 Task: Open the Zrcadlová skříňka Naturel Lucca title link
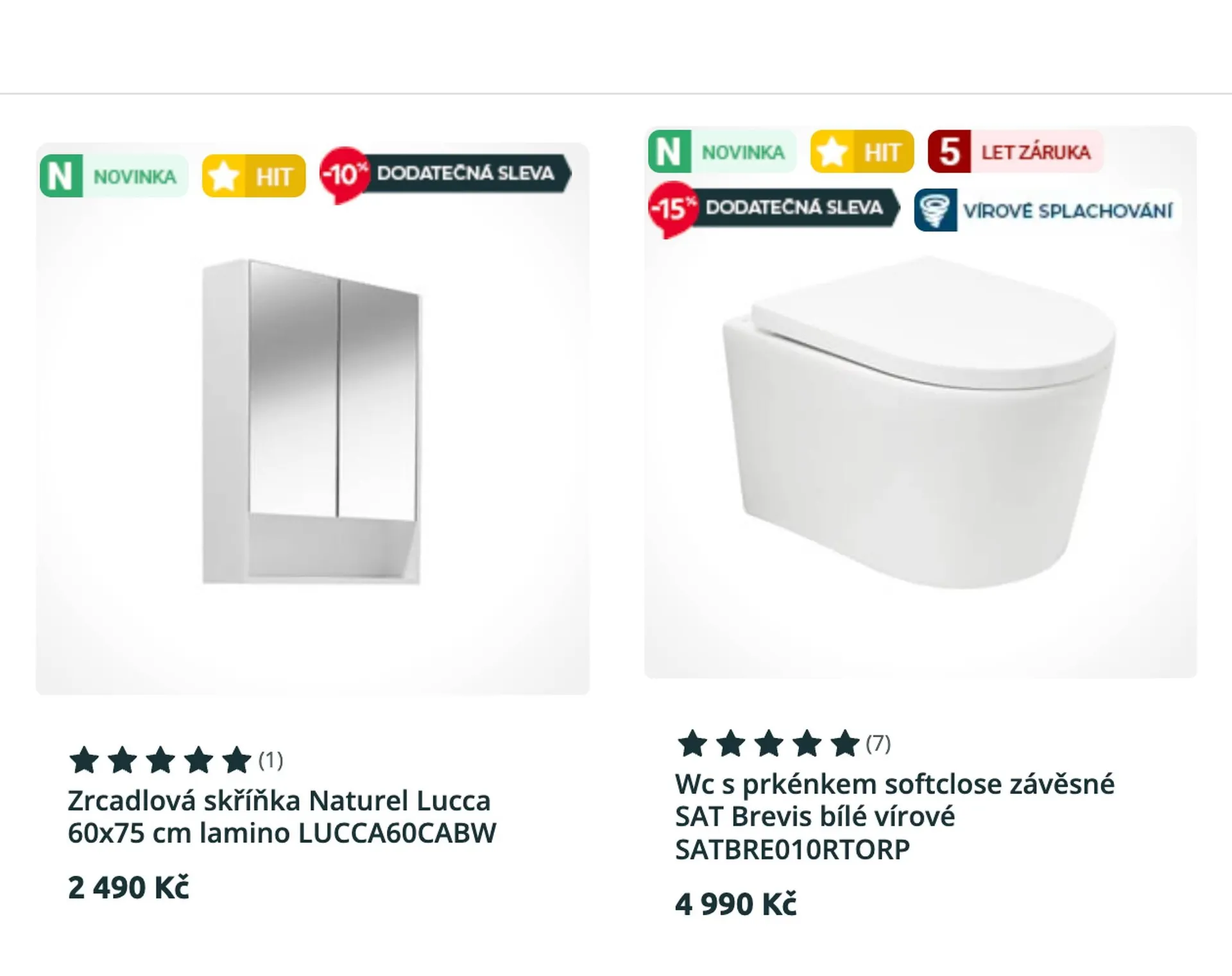click(x=282, y=817)
